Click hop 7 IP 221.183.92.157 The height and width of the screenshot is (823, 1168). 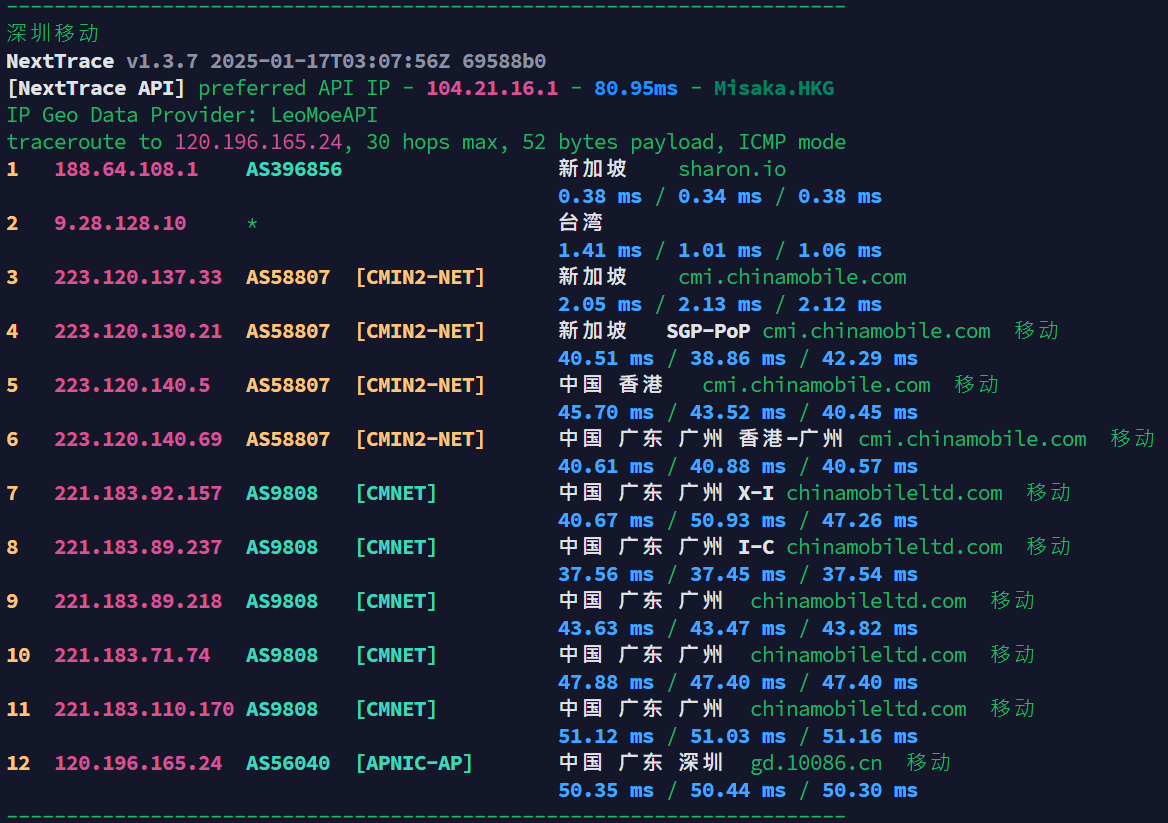[x=138, y=493]
